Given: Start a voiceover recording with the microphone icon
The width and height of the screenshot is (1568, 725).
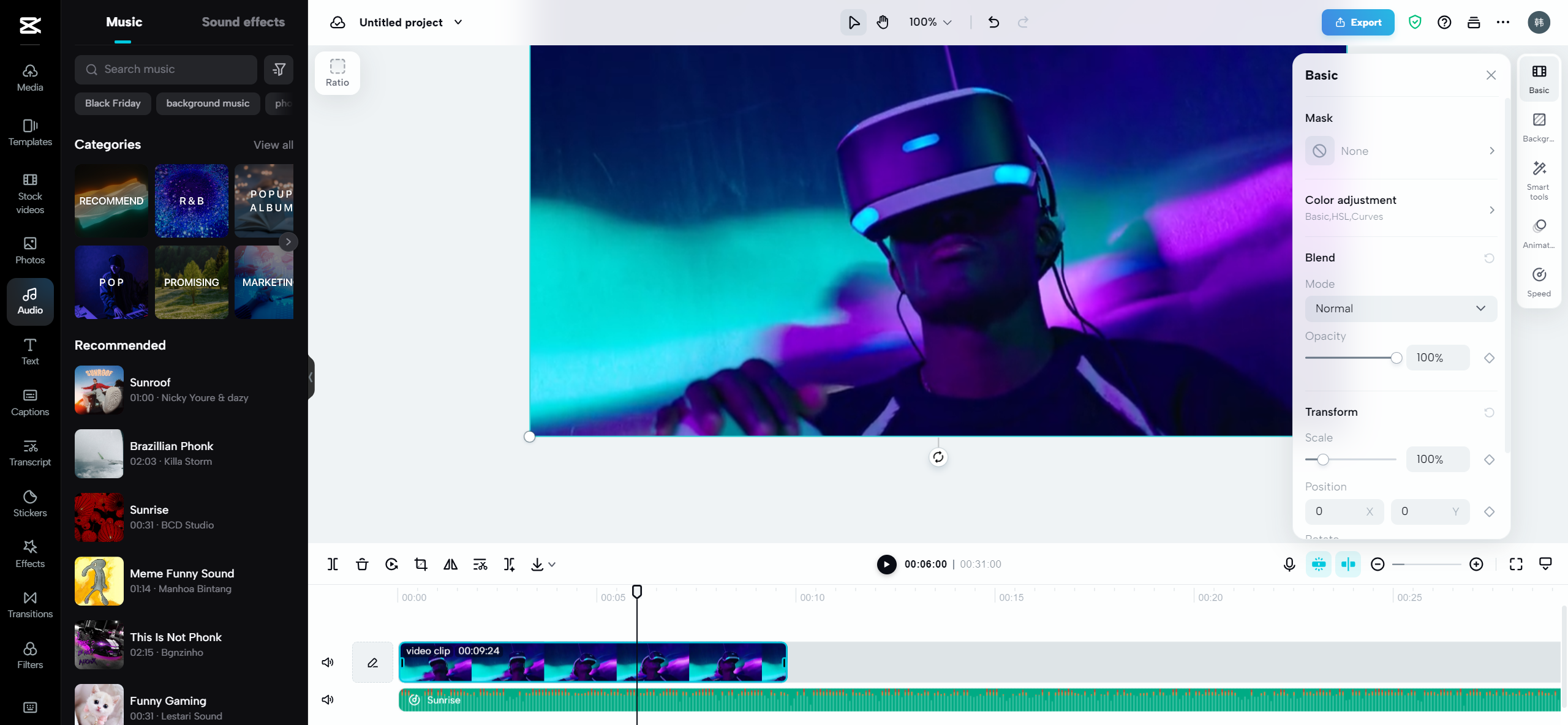Looking at the screenshot, I should coord(1289,564).
